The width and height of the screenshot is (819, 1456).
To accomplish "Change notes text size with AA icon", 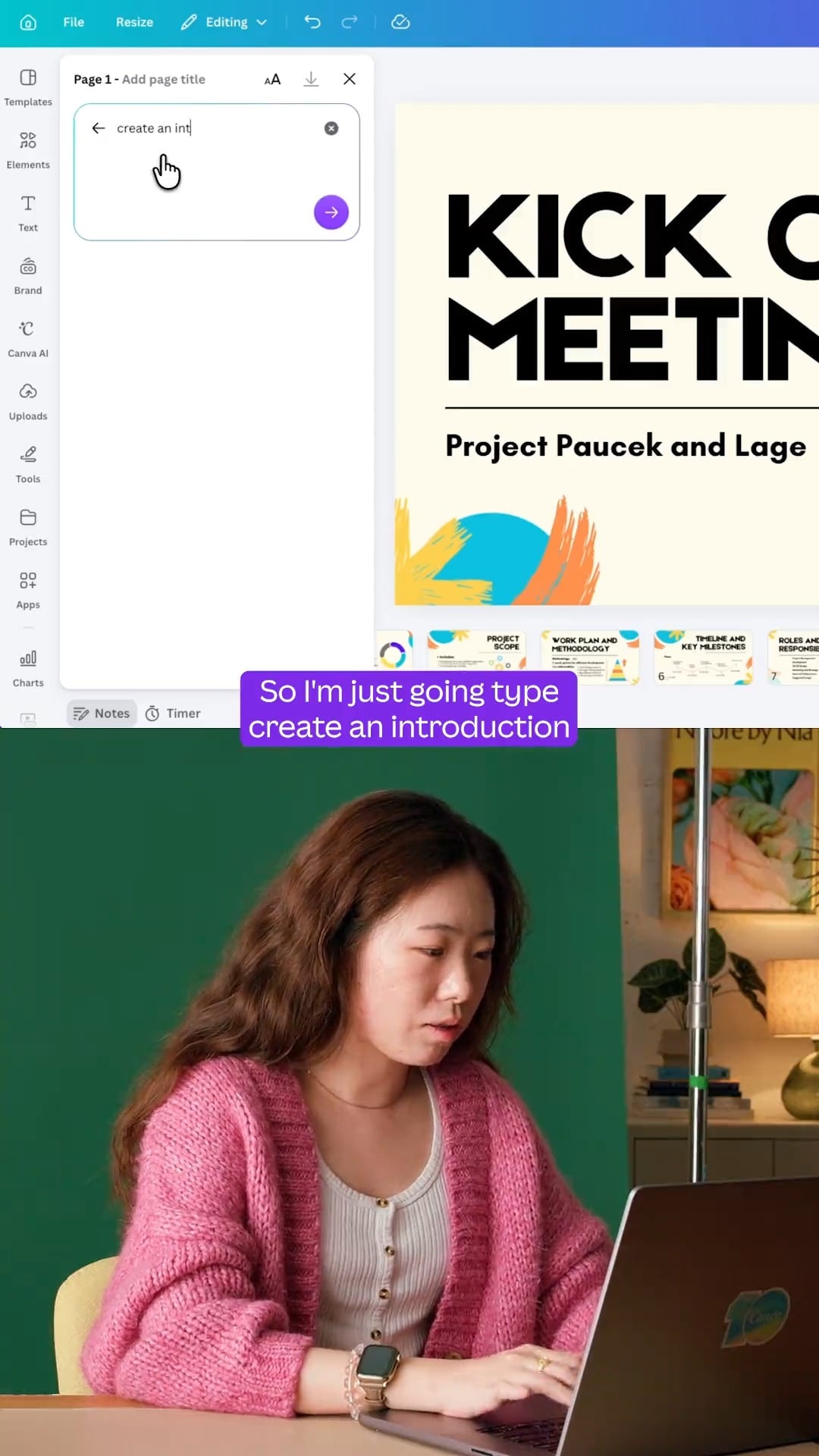I will pyautogui.click(x=272, y=79).
